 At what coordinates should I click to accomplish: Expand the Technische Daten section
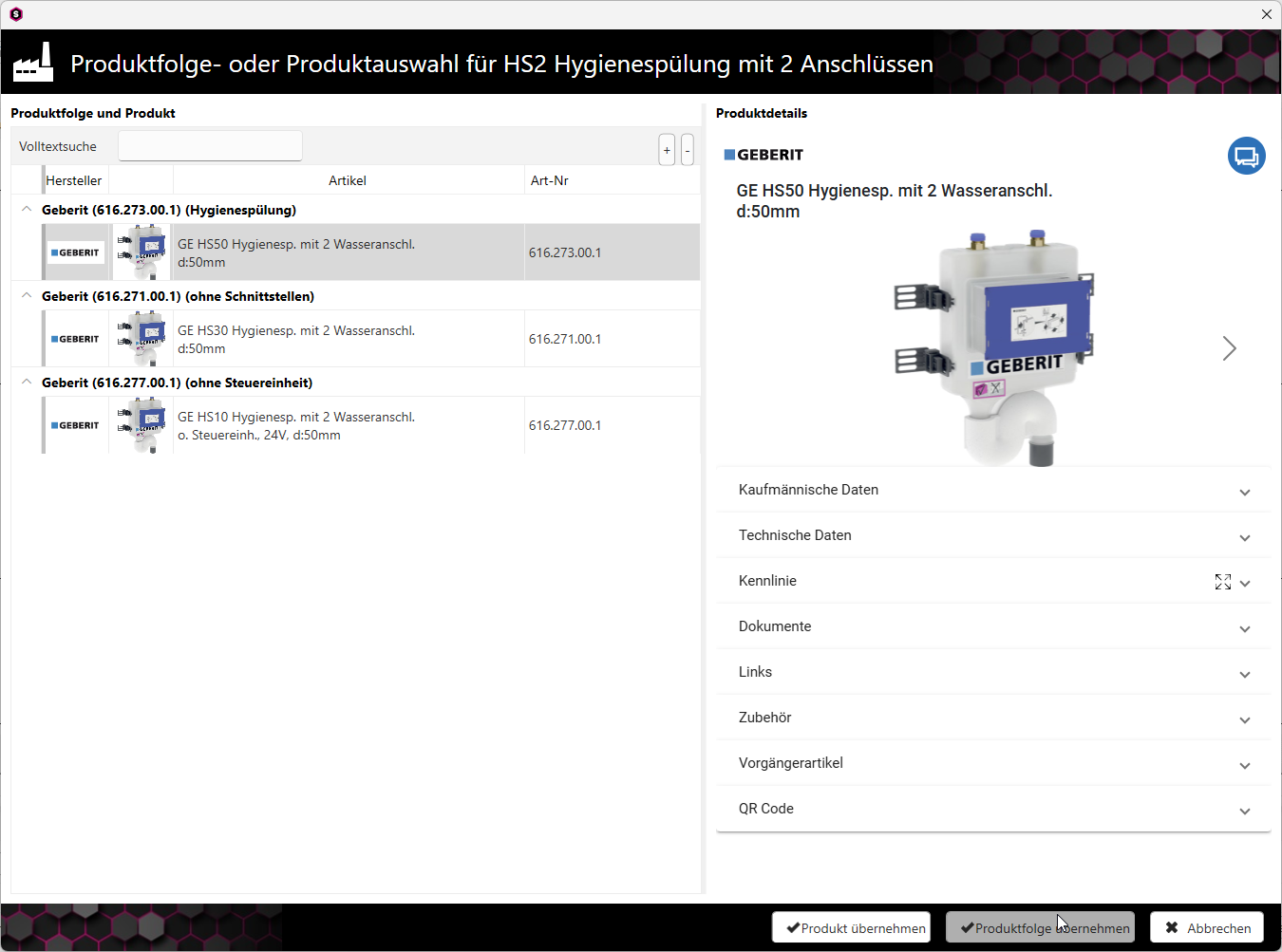click(x=993, y=535)
